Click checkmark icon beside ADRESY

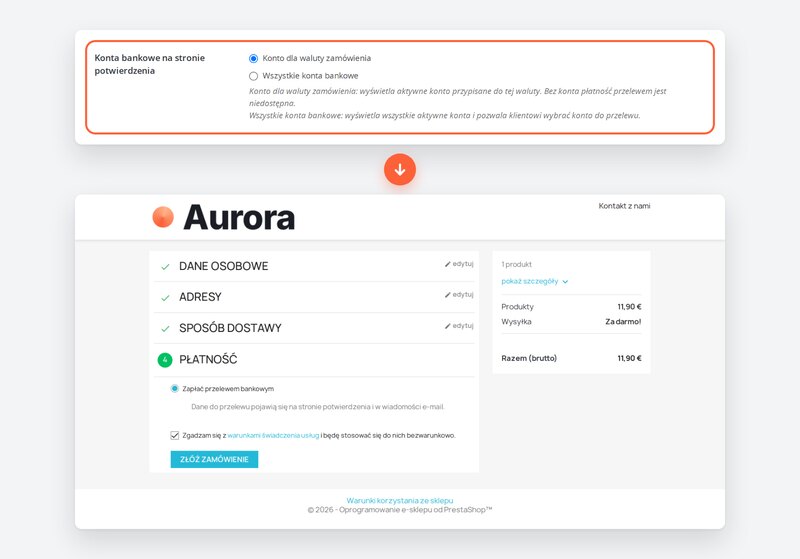click(x=165, y=298)
